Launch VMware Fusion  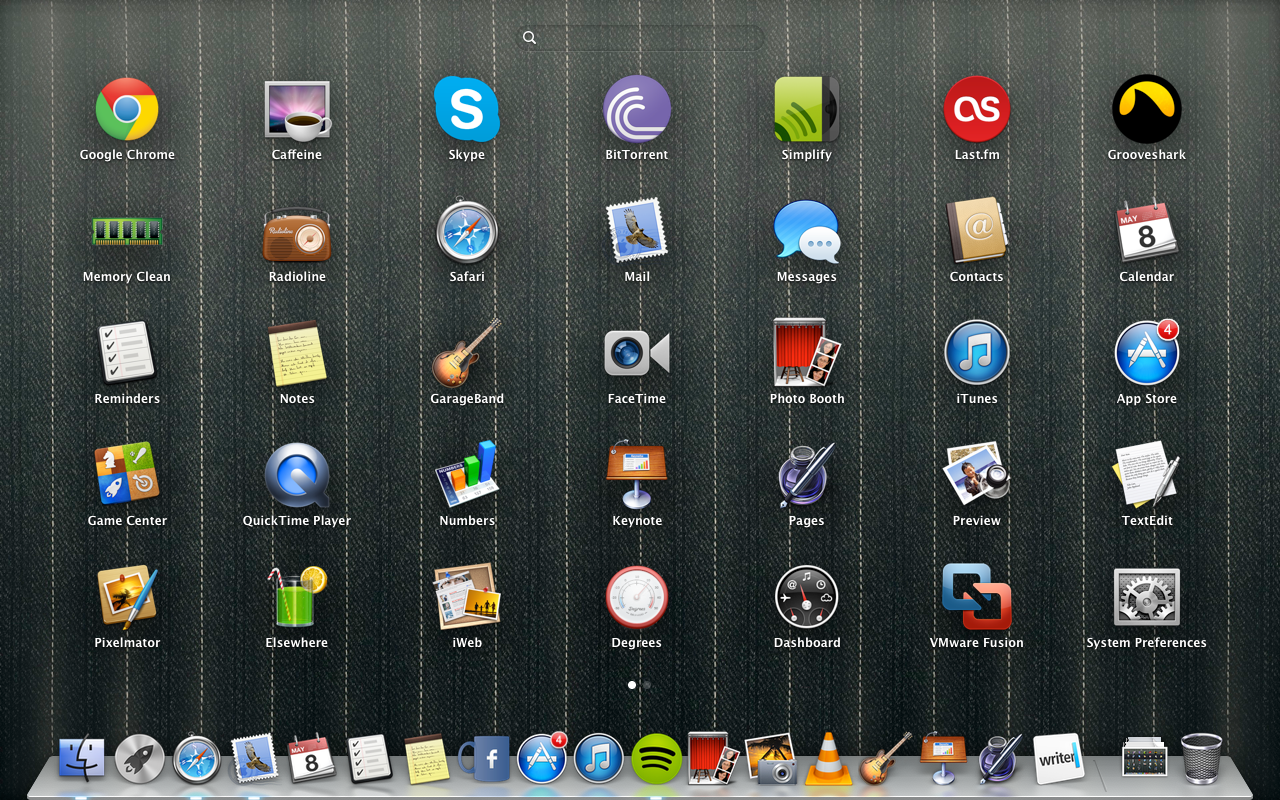click(x=977, y=597)
